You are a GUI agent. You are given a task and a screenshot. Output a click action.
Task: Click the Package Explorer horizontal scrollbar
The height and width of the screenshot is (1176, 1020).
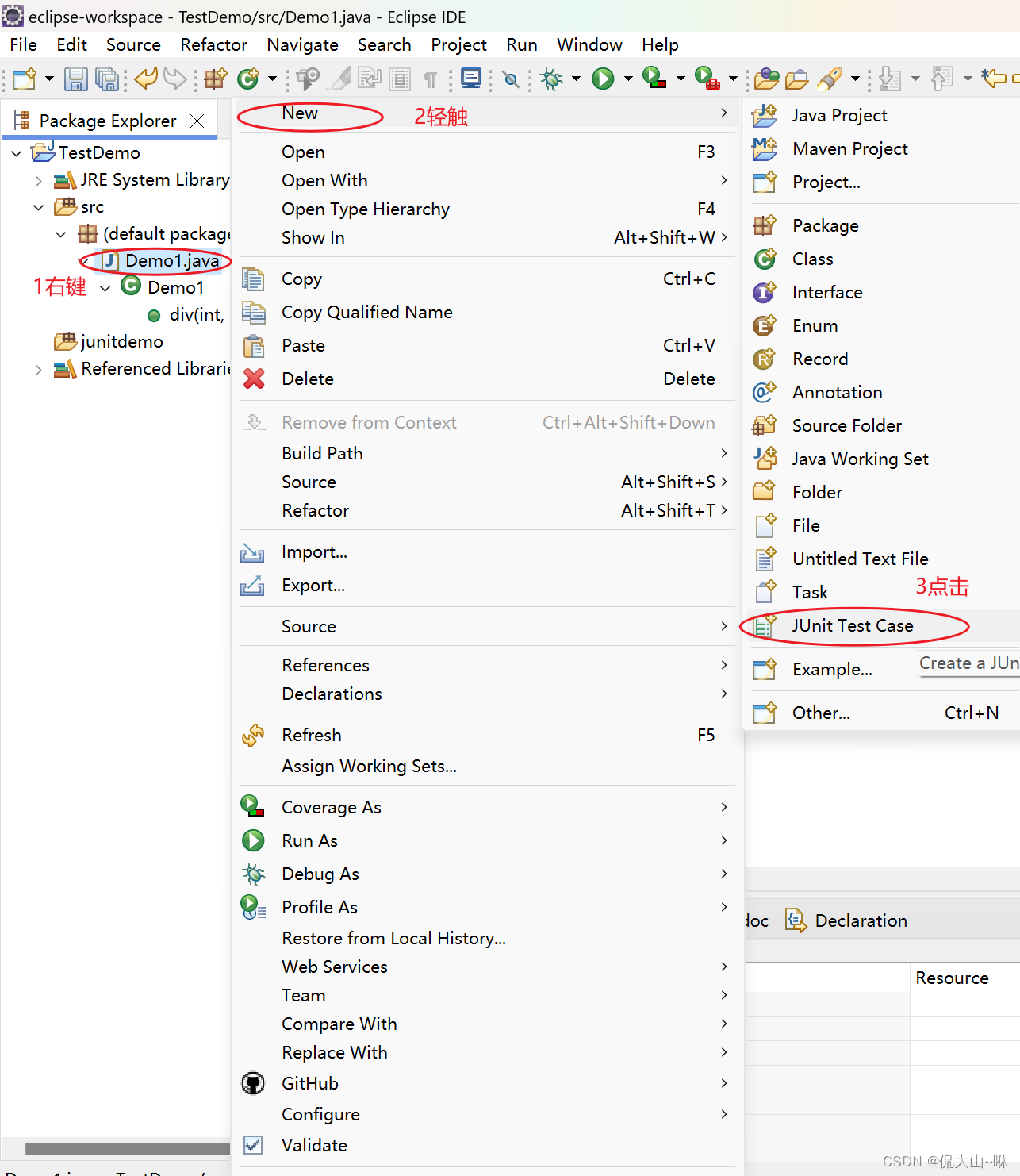[x=127, y=1148]
